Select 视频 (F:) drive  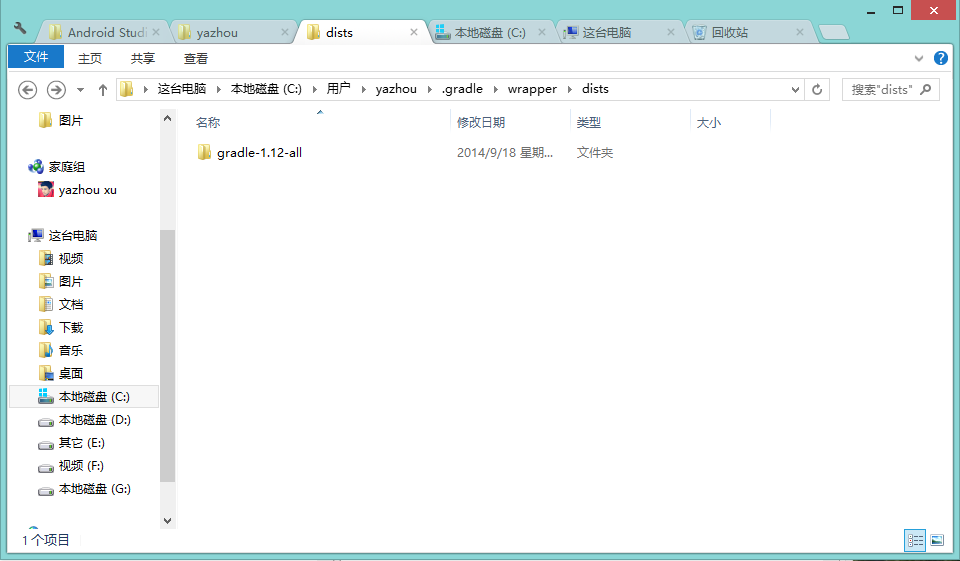pyautogui.click(x=71, y=466)
